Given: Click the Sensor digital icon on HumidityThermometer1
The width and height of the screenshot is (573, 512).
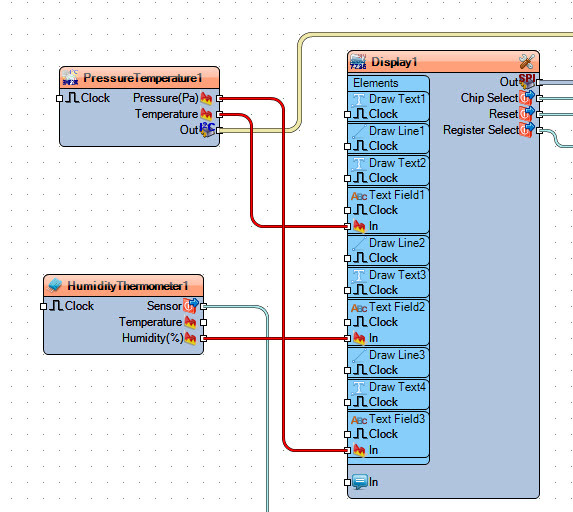Looking at the screenshot, I should pos(190,306).
